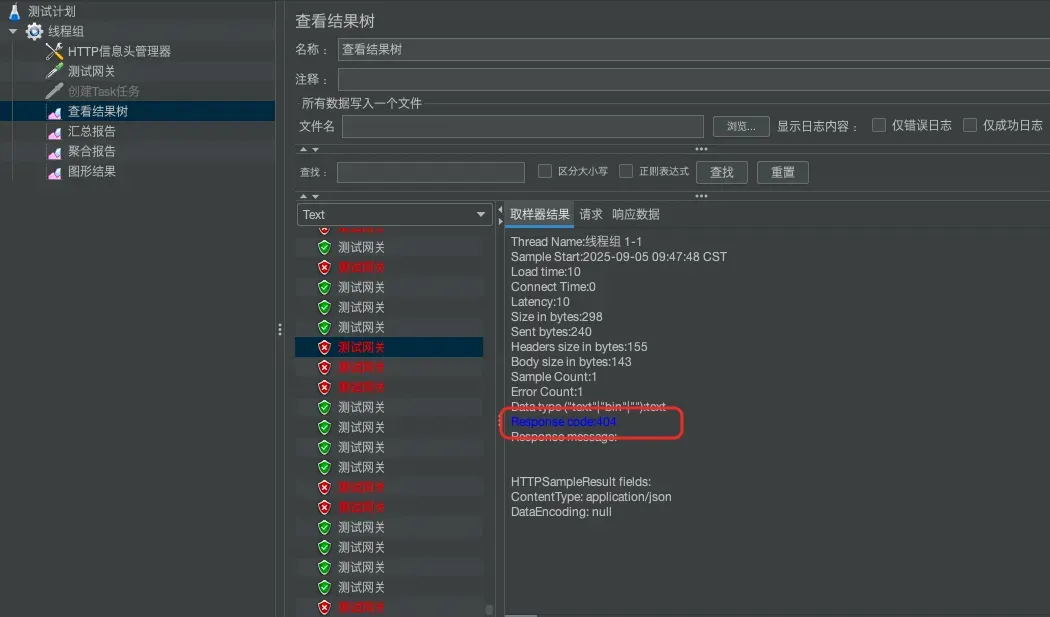1050x617 pixels.
Task: Click the 'Size in bytes:298' line
Action: (x=556, y=317)
